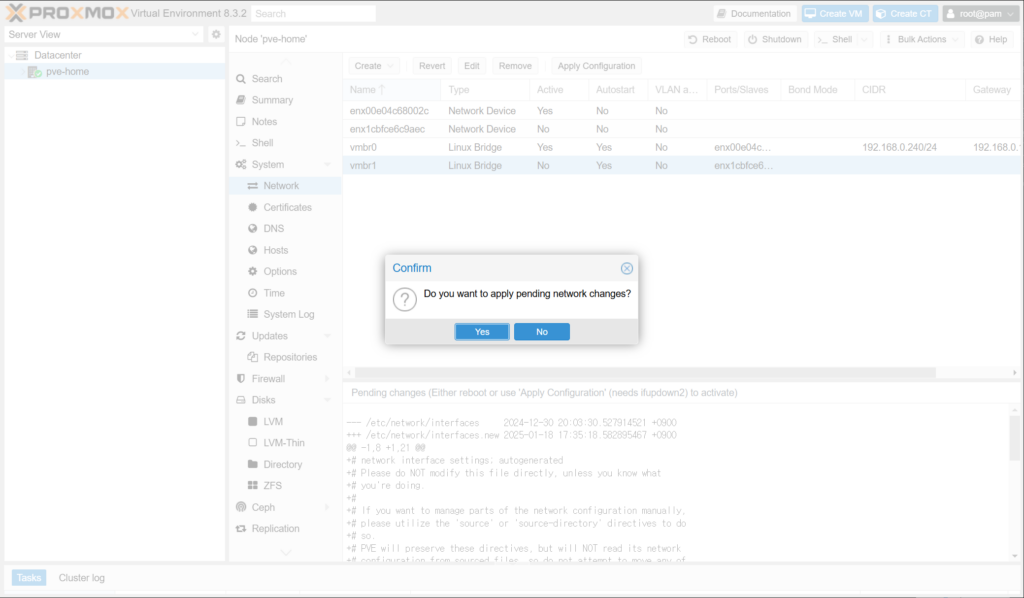Open the Help button in toolbar
The height and width of the screenshot is (598, 1024).
(990, 39)
